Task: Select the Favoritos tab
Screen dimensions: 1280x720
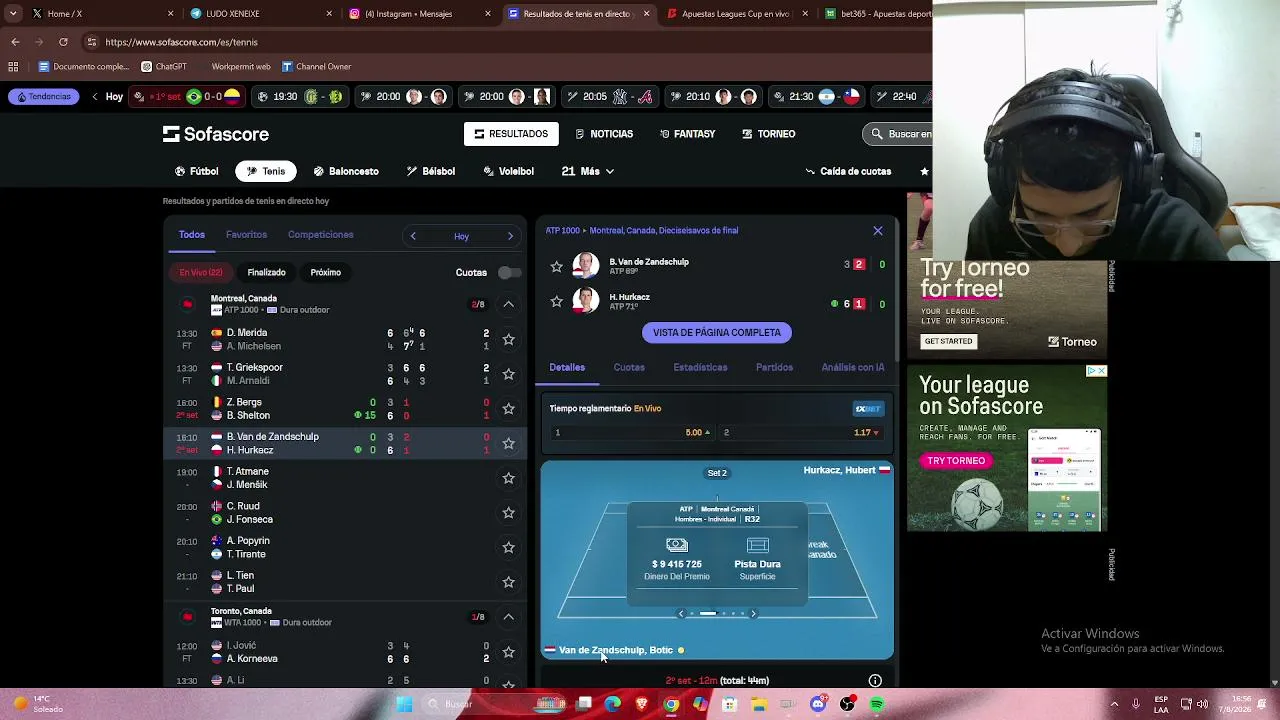Action: click(x=246, y=235)
